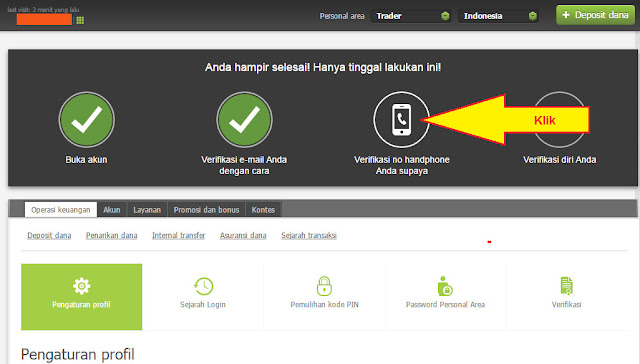Open the Penarikan dana link
Viewport: 640px width, 364px height.
[111, 235]
